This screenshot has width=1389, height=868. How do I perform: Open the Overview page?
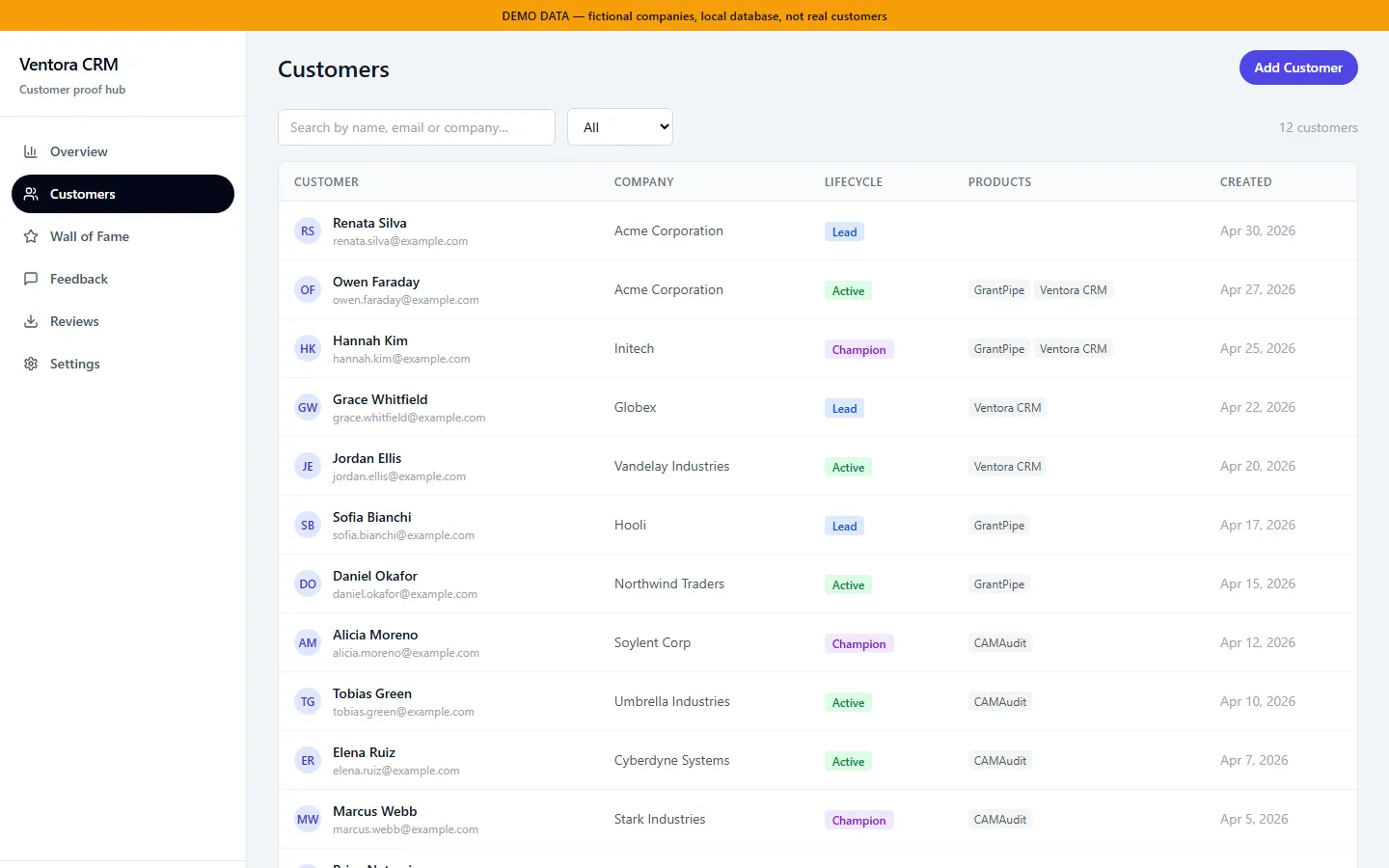[123, 151]
